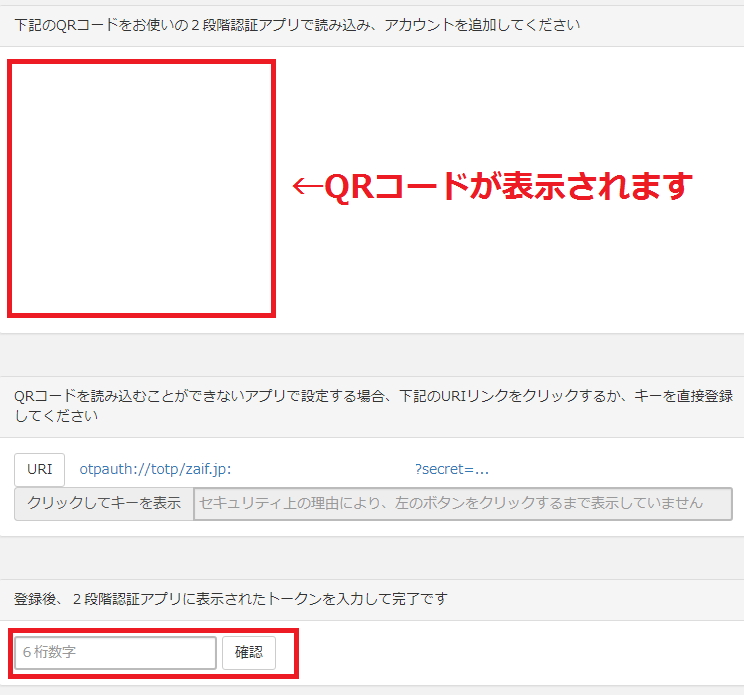The width and height of the screenshot is (744, 695).
Task: Select the text 下記のQRコードをお使いの２段階認証アプリで読み込み
Action: 193,25
